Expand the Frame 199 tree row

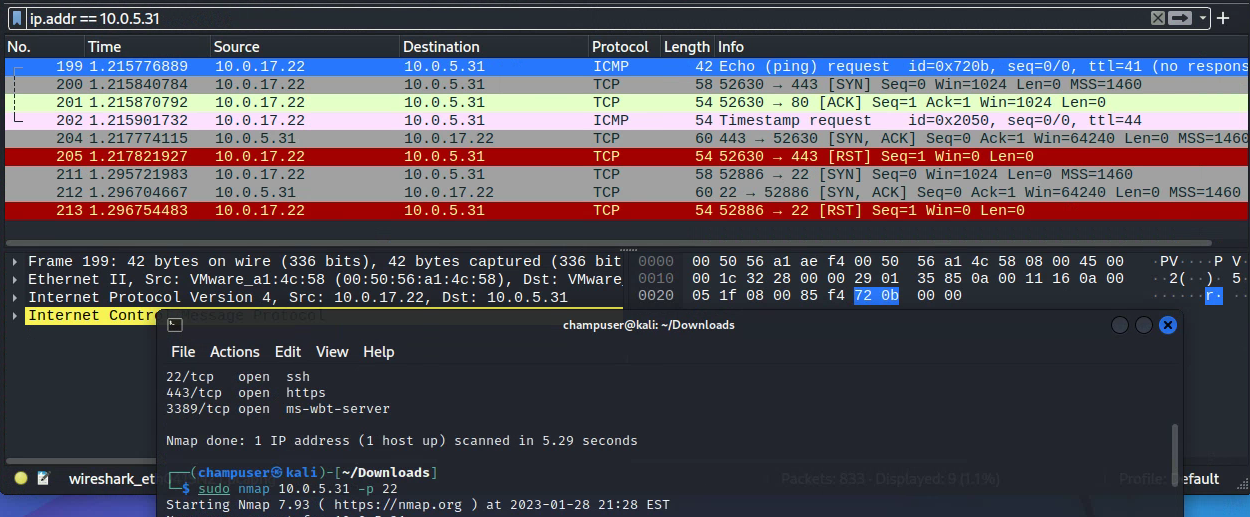point(15,261)
